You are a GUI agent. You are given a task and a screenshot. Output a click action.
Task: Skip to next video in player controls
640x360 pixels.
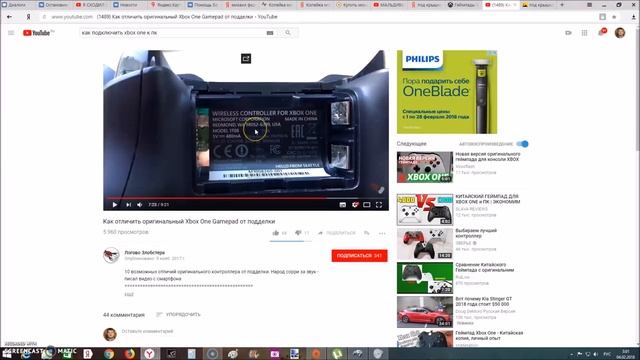128,204
